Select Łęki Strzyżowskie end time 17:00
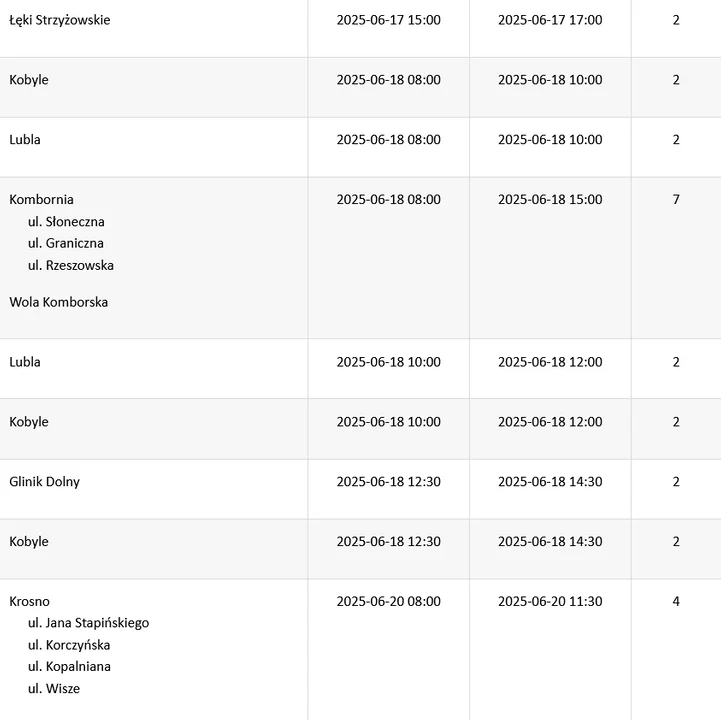721x720 pixels. 550,20
